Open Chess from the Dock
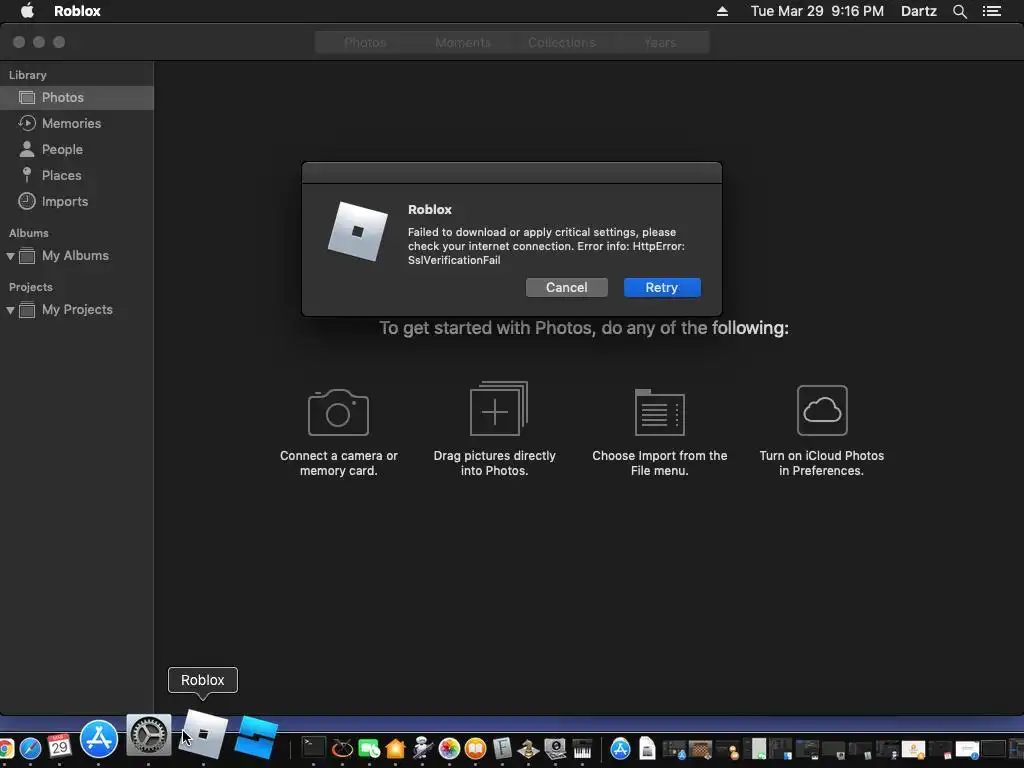 tap(528, 748)
